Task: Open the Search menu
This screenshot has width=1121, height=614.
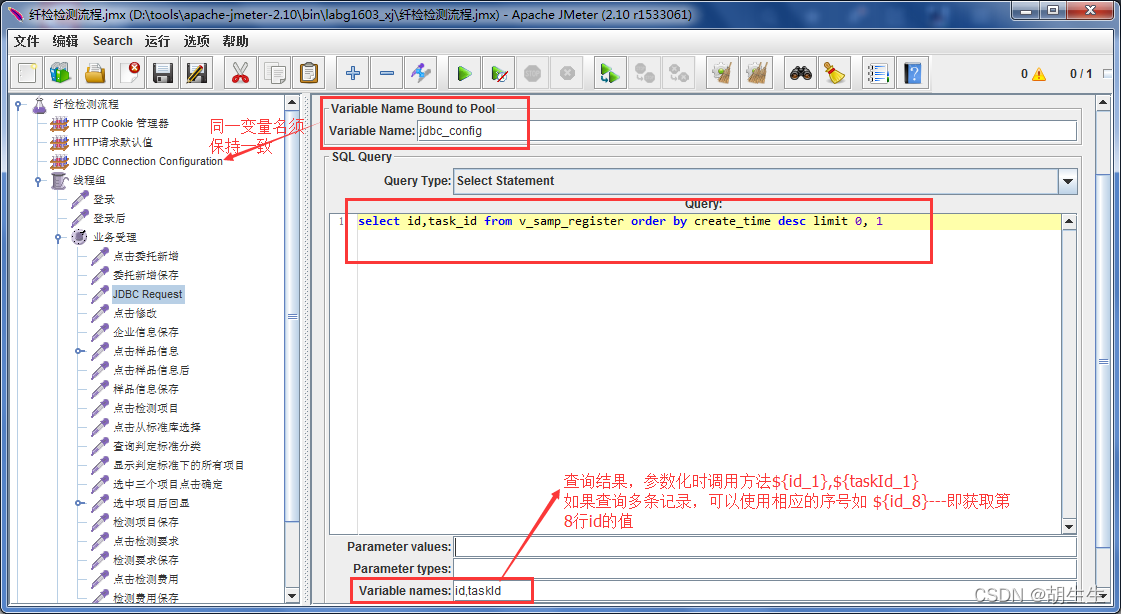Action: pos(112,41)
